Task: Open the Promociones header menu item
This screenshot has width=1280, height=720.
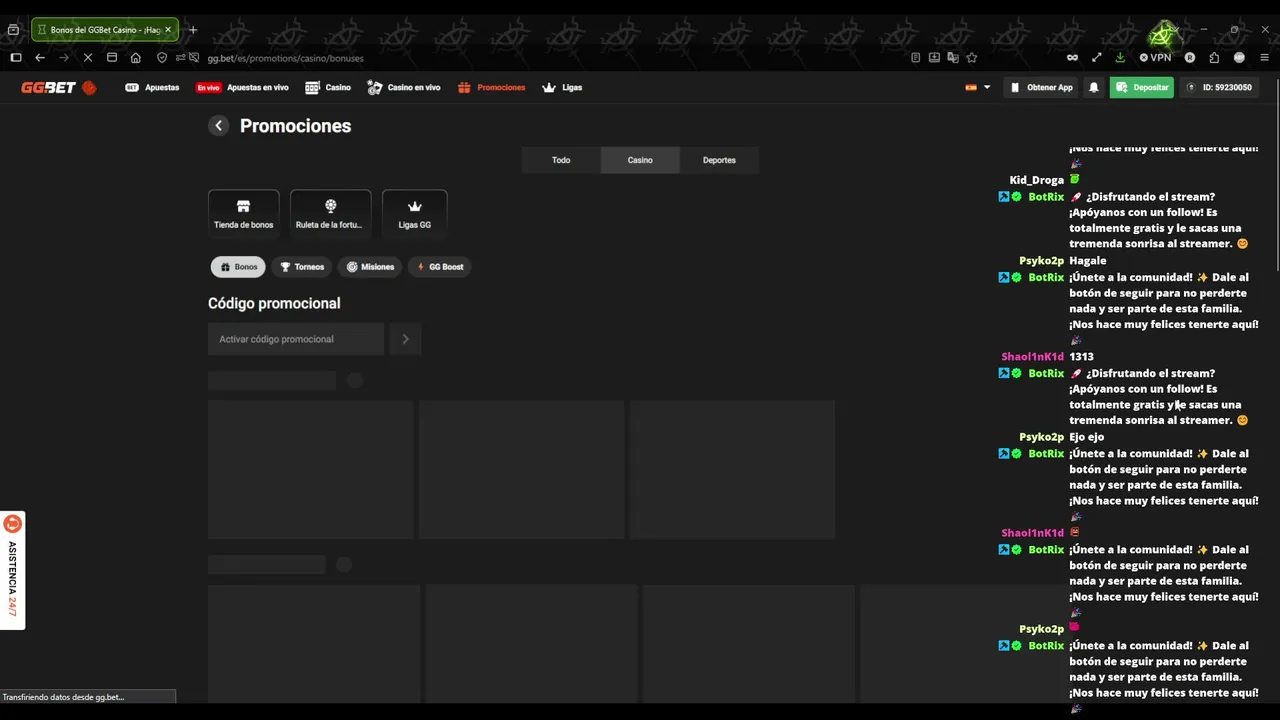Action: (491, 88)
